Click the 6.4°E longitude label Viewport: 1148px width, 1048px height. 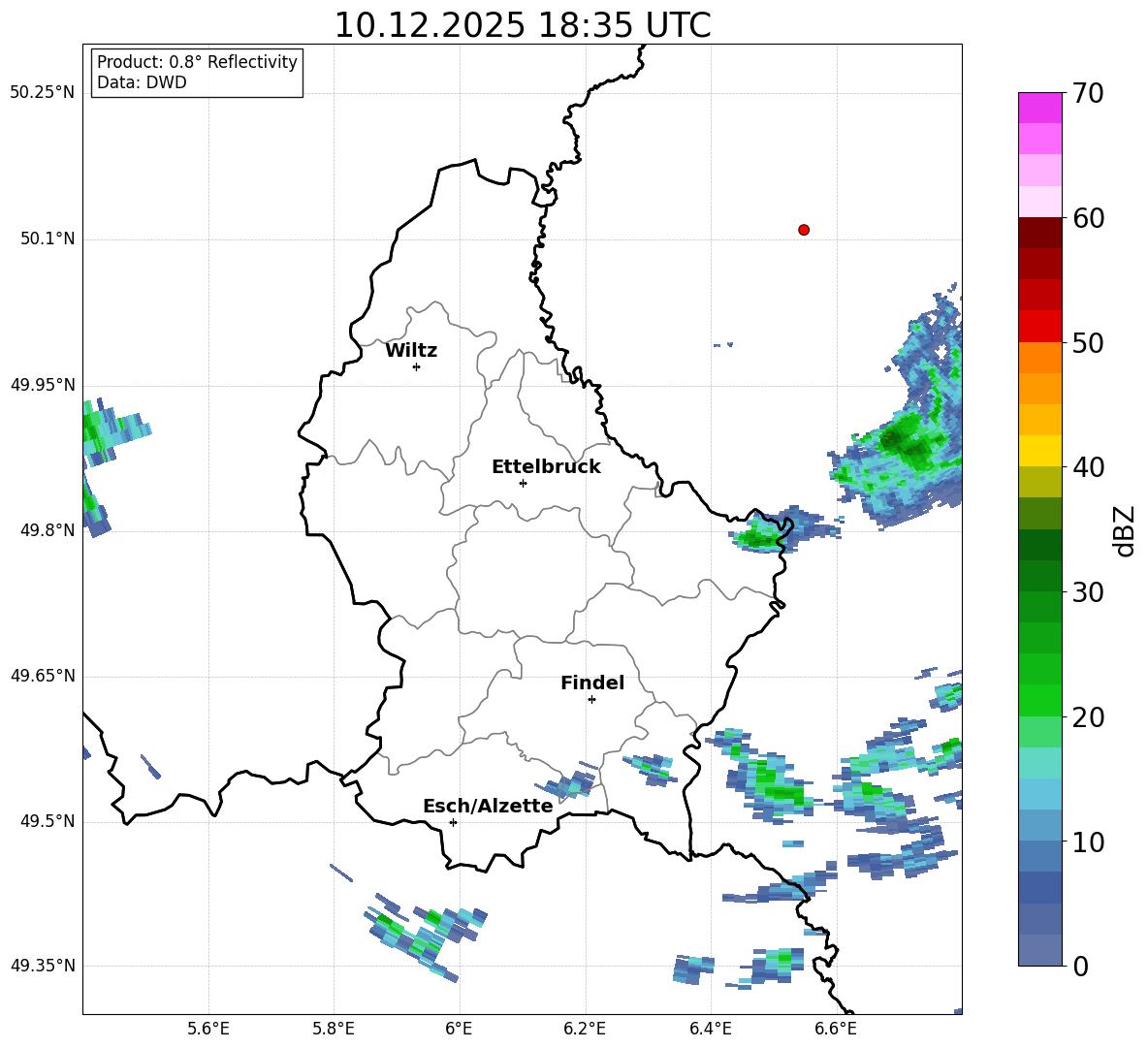pyautogui.click(x=710, y=1029)
